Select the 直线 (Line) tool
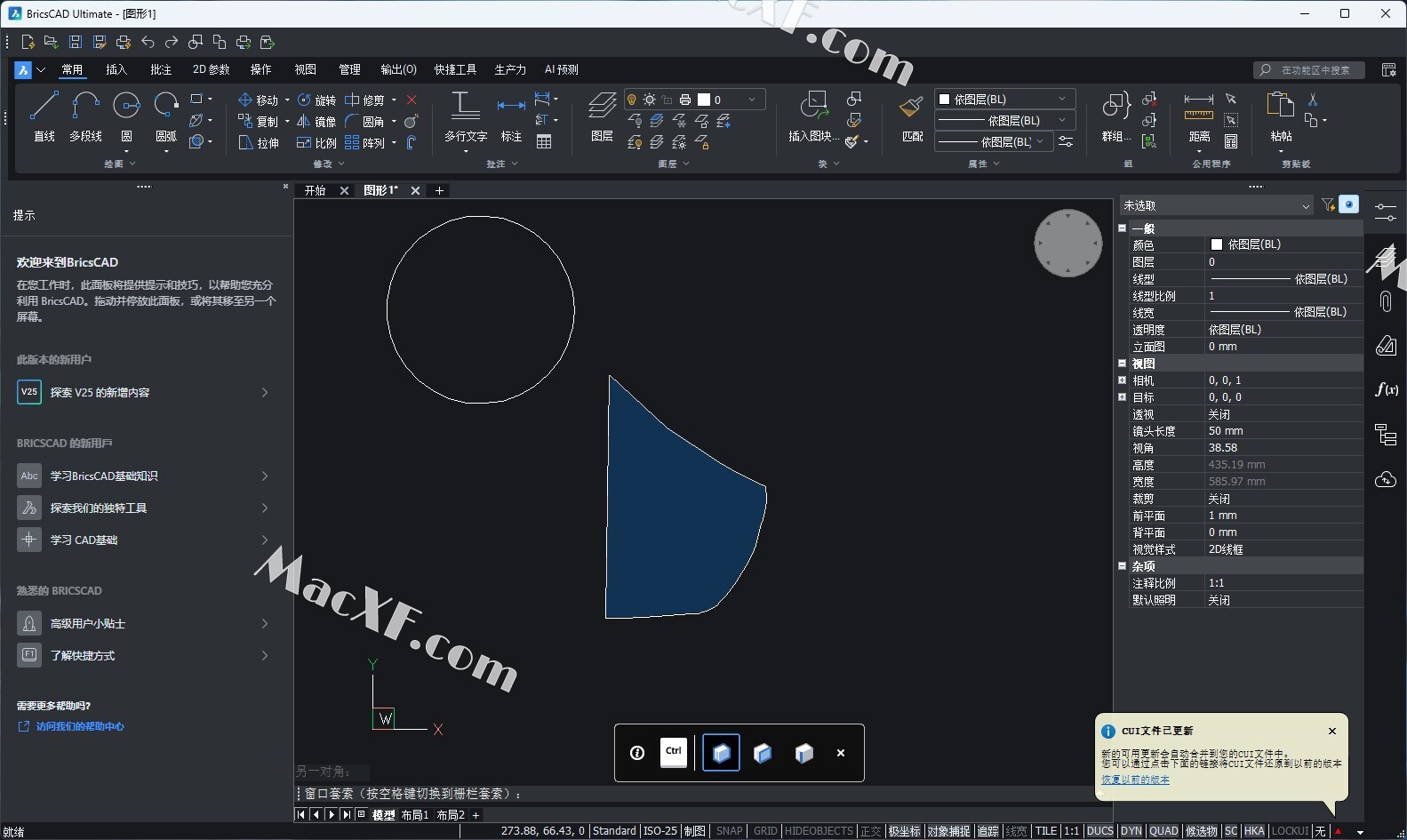Screen dimensions: 1407x840 pos(44,116)
